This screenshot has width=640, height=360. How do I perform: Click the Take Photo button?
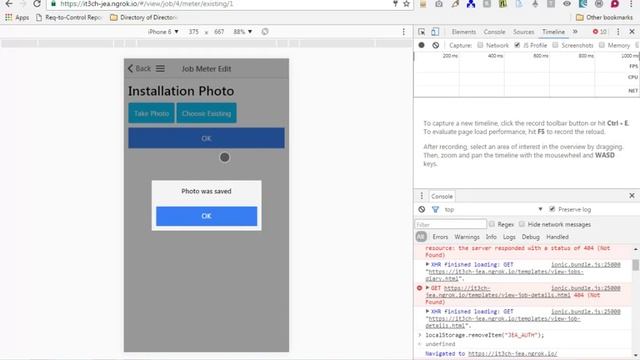[151, 113]
